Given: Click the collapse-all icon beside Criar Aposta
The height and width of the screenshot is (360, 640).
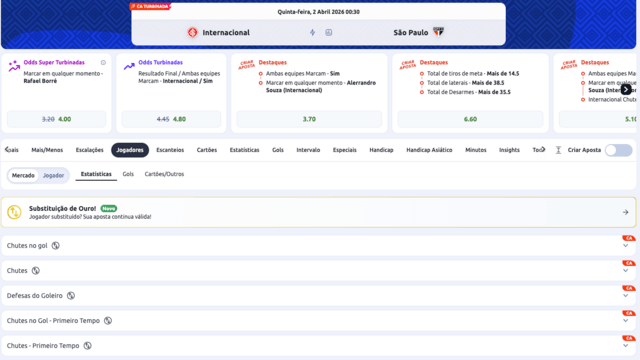Looking at the screenshot, I should [x=558, y=150].
